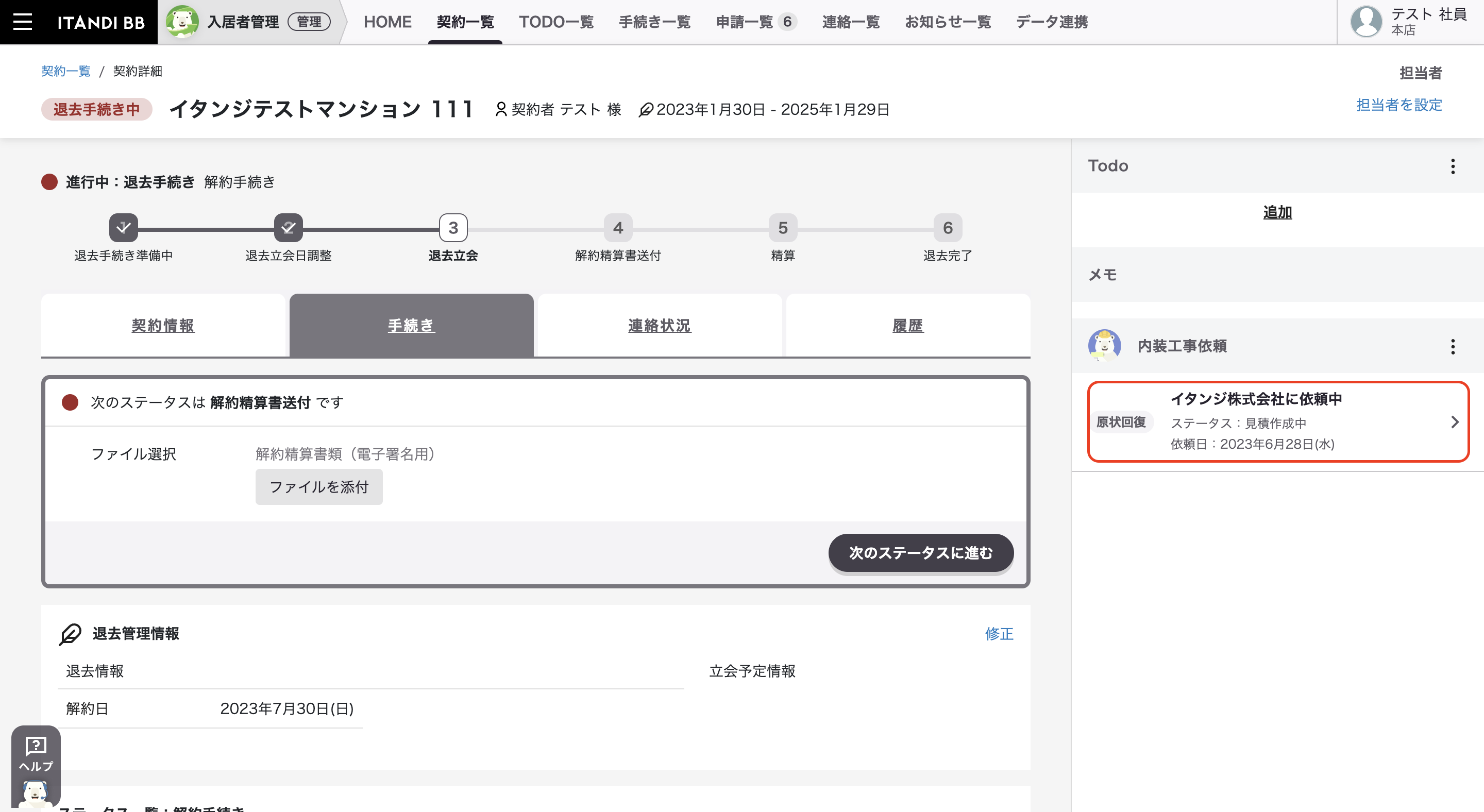Switch to the 履歴 tab
Screen dimensions: 1484x812
[908, 326]
